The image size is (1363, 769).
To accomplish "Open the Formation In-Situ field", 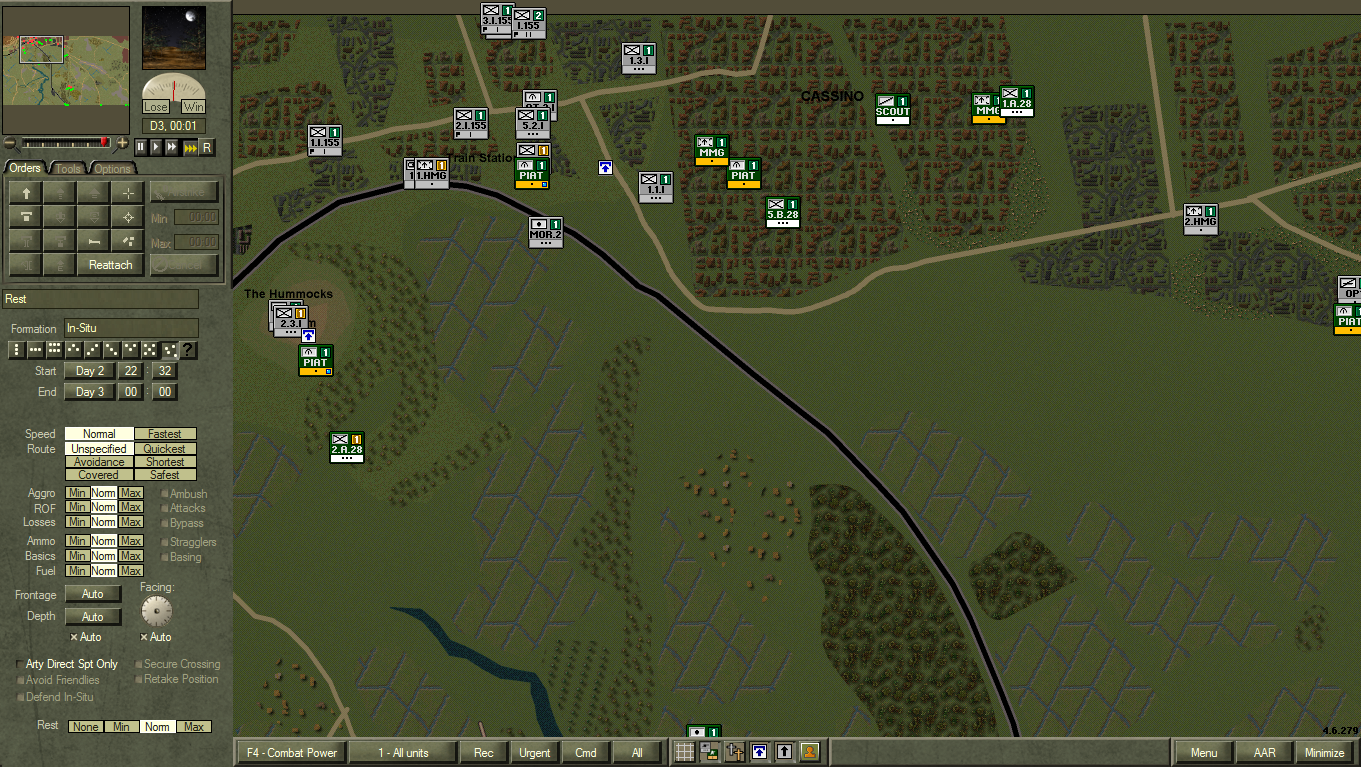I will point(131,328).
